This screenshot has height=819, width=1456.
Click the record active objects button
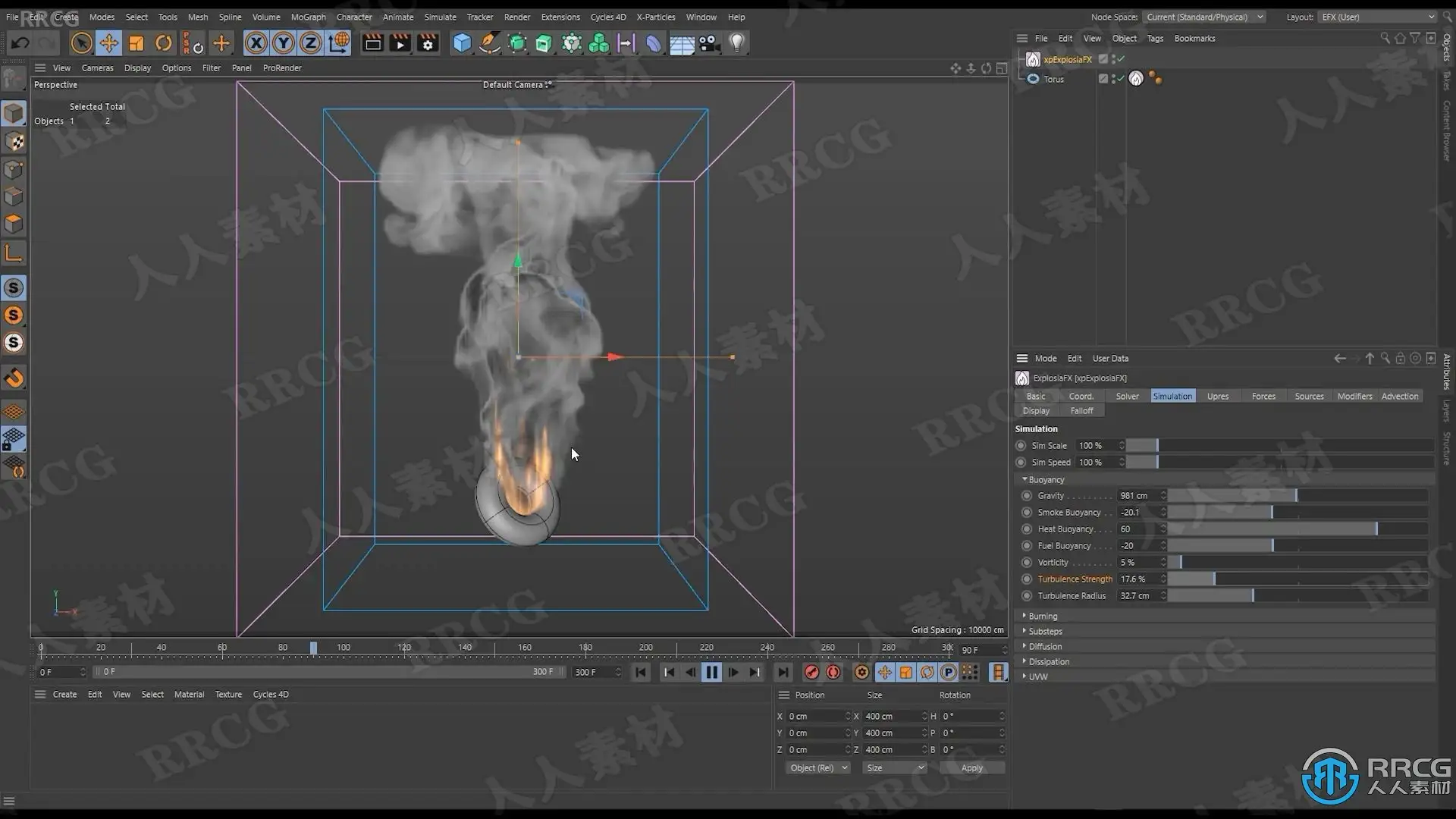click(x=811, y=672)
